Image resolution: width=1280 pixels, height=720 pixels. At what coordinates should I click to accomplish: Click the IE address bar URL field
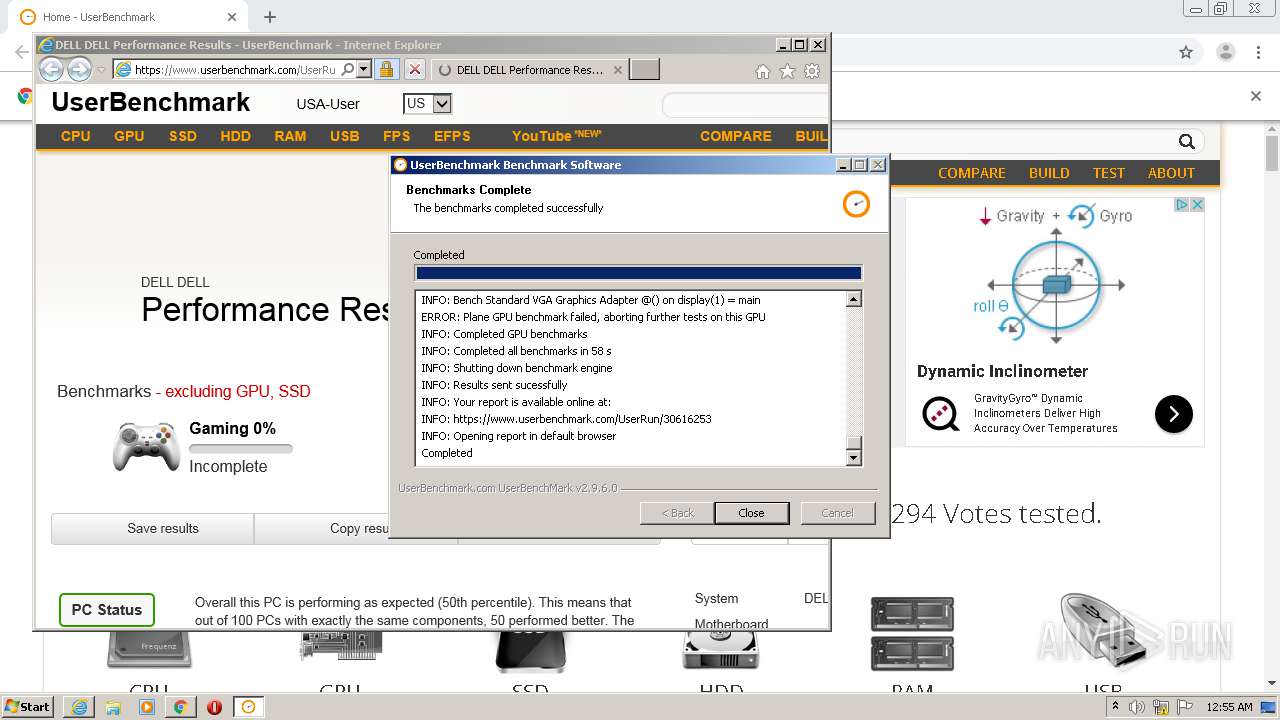coord(235,70)
